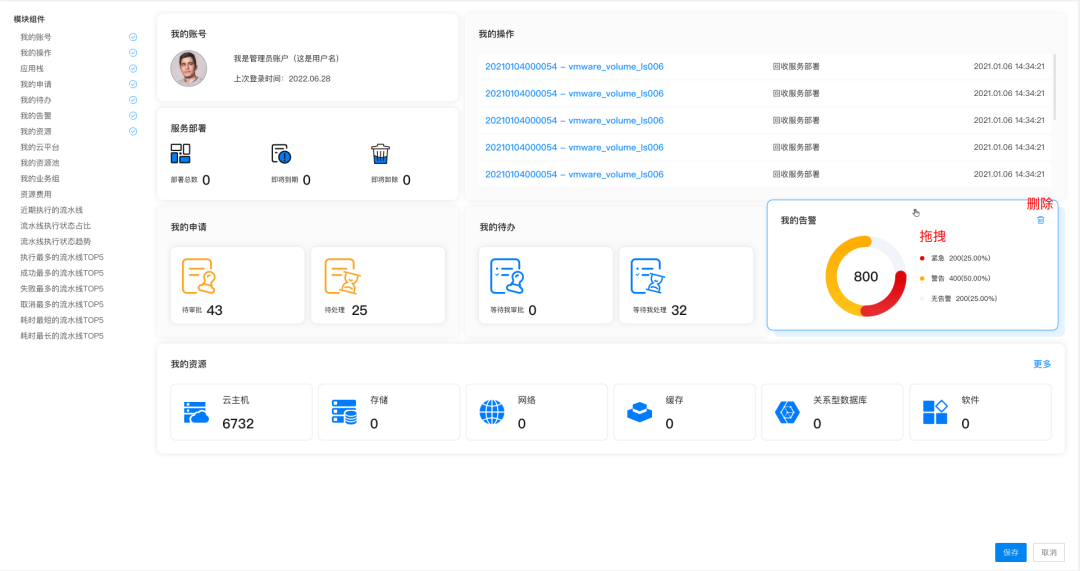The image size is (1080, 571).
Task: Select 资源费用 in module list
Action: pyautogui.click(x=36, y=194)
